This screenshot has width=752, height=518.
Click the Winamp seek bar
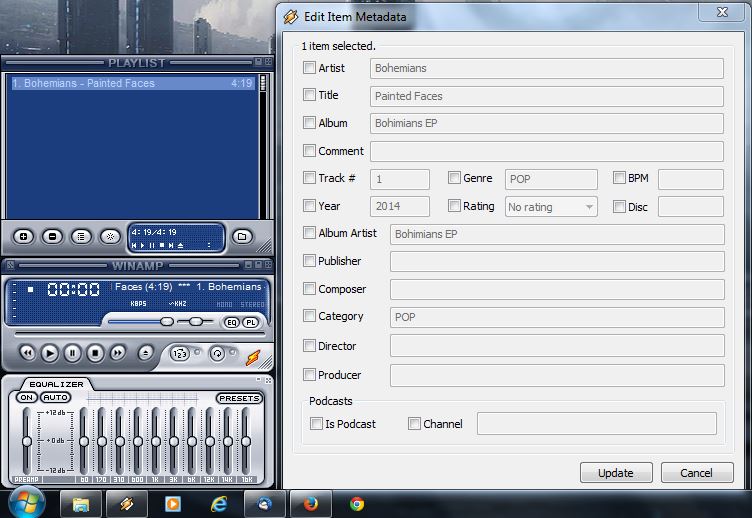click(x=139, y=334)
